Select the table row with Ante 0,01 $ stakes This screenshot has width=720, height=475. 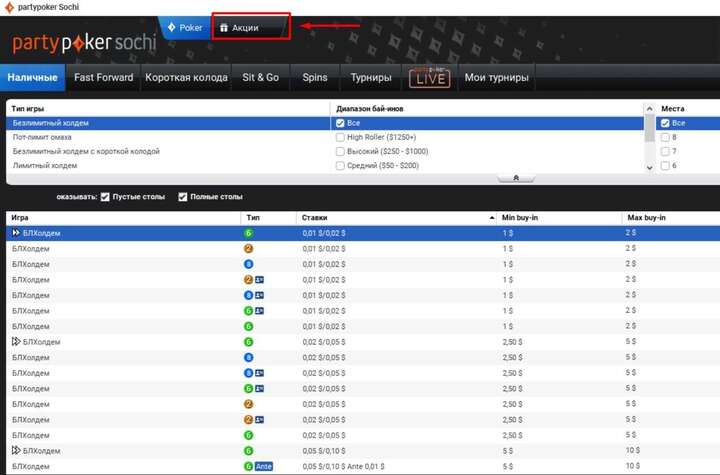coord(363,466)
